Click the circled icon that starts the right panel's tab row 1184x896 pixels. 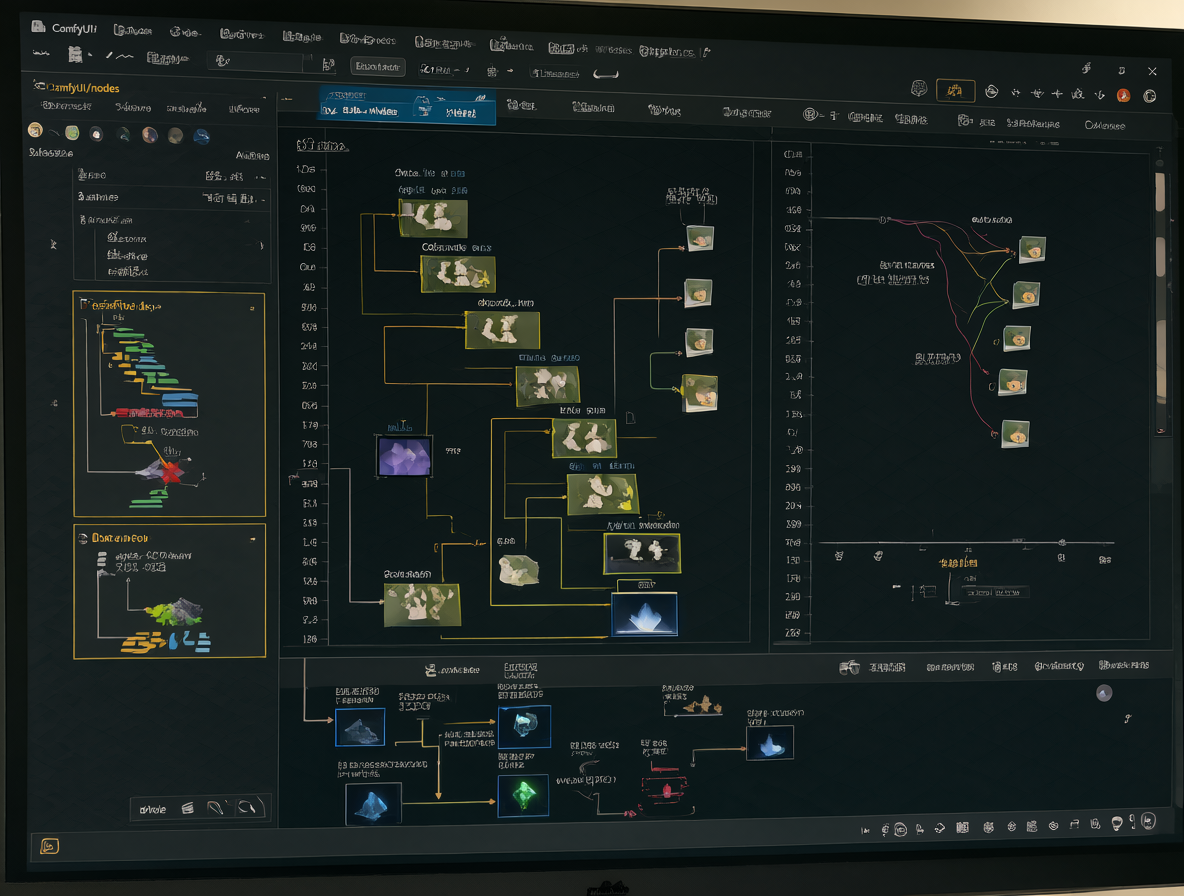(810, 115)
